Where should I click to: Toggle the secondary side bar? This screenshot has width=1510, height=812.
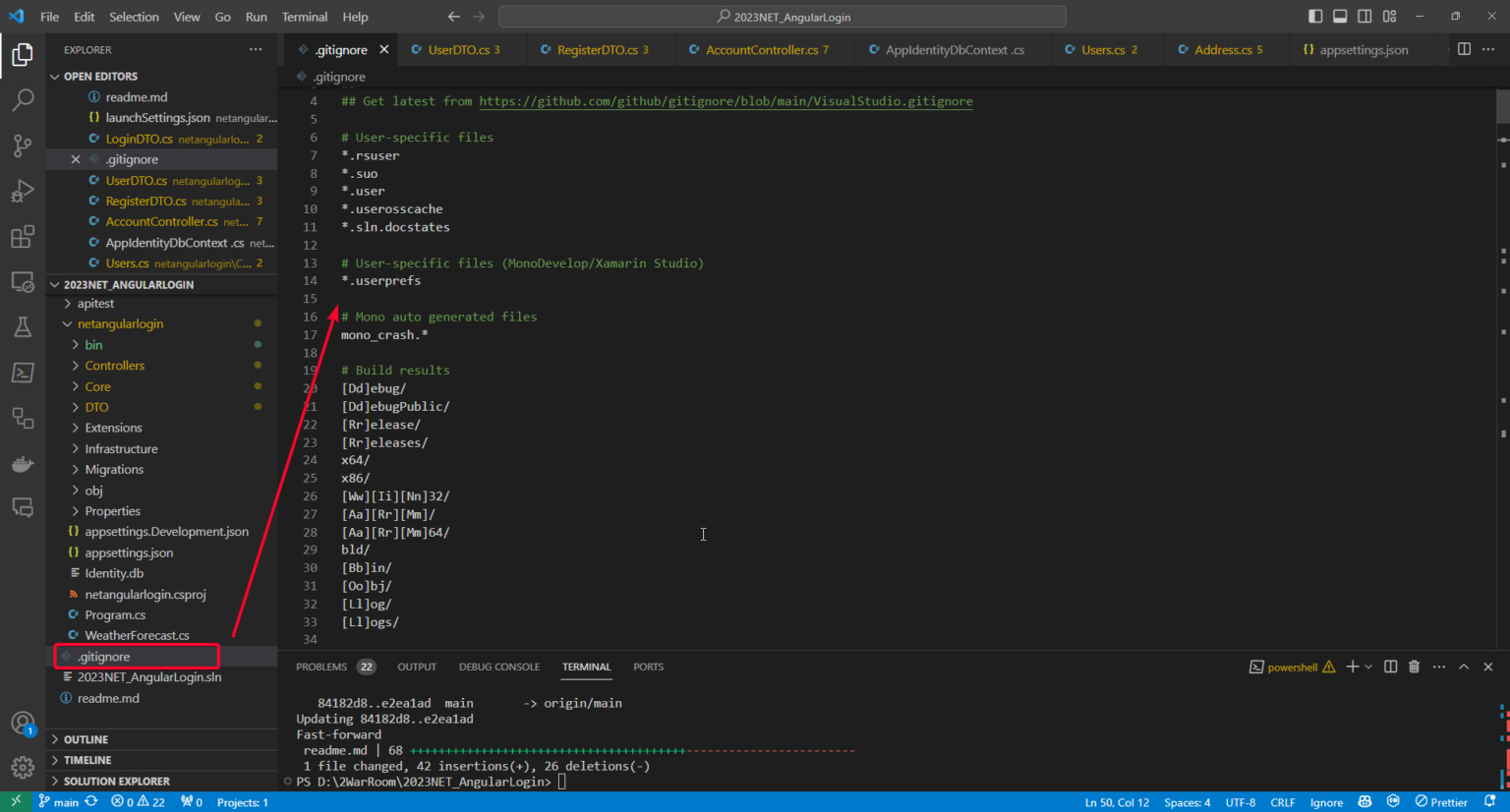click(1365, 16)
